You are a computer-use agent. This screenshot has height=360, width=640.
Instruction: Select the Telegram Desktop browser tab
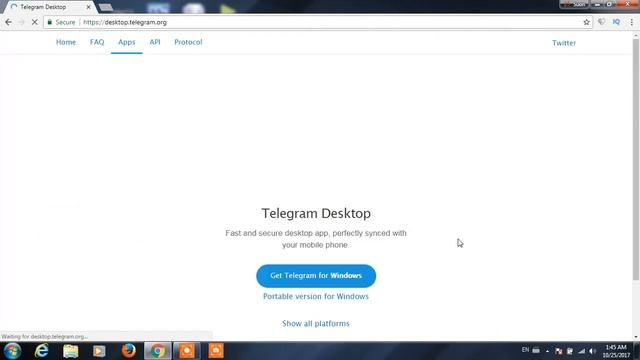coord(49,7)
